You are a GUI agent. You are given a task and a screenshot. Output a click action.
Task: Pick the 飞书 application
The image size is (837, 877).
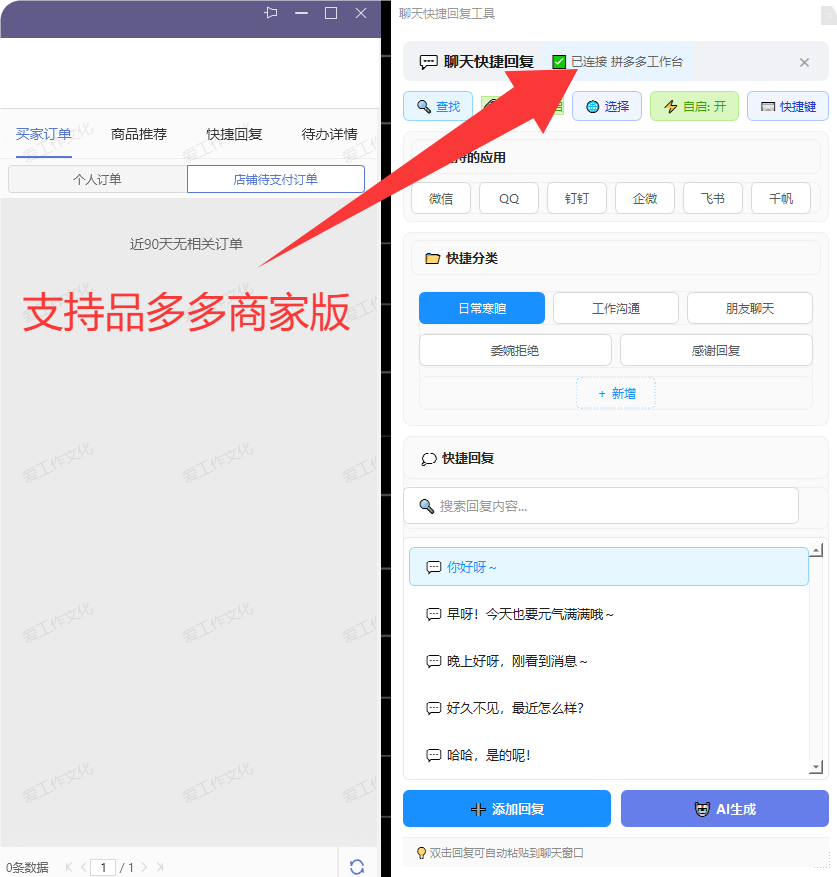pos(712,198)
